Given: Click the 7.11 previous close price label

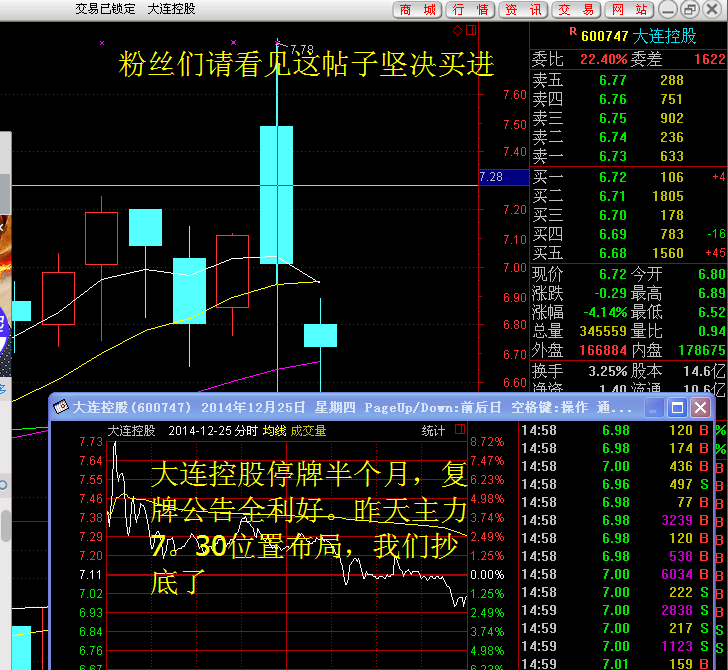Looking at the screenshot, I should point(91,575).
